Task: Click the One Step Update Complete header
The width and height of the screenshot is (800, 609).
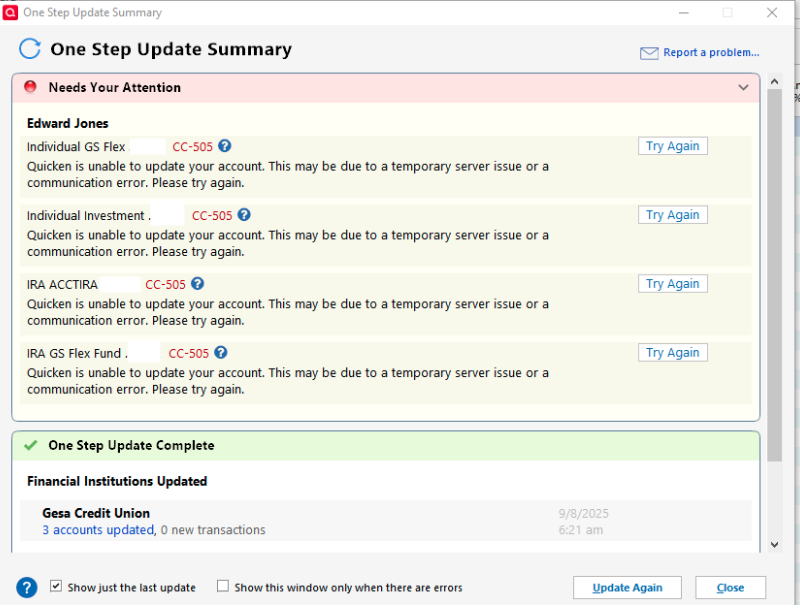Action: (386, 445)
